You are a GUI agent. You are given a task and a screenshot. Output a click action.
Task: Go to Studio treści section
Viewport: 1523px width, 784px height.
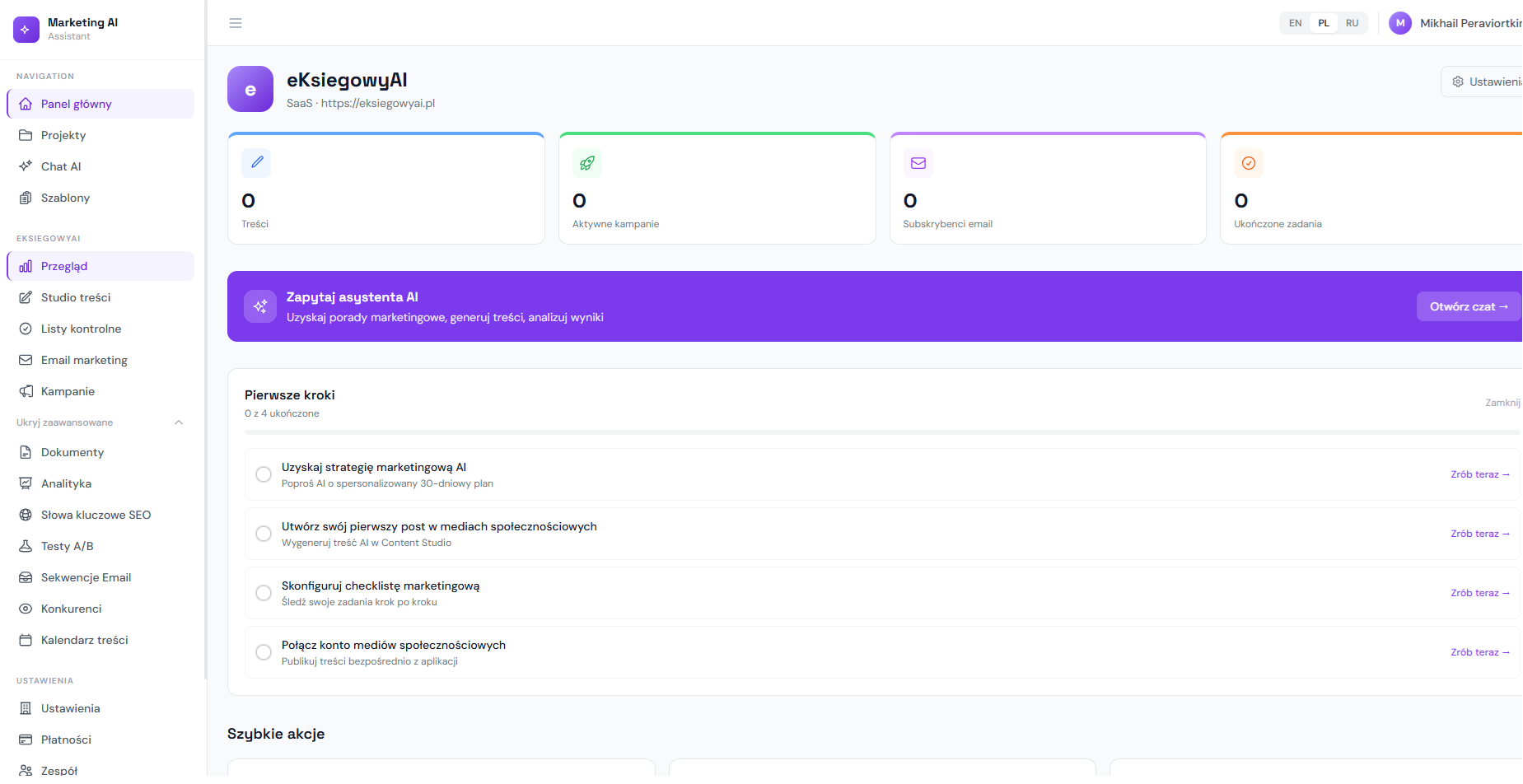[100, 297]
